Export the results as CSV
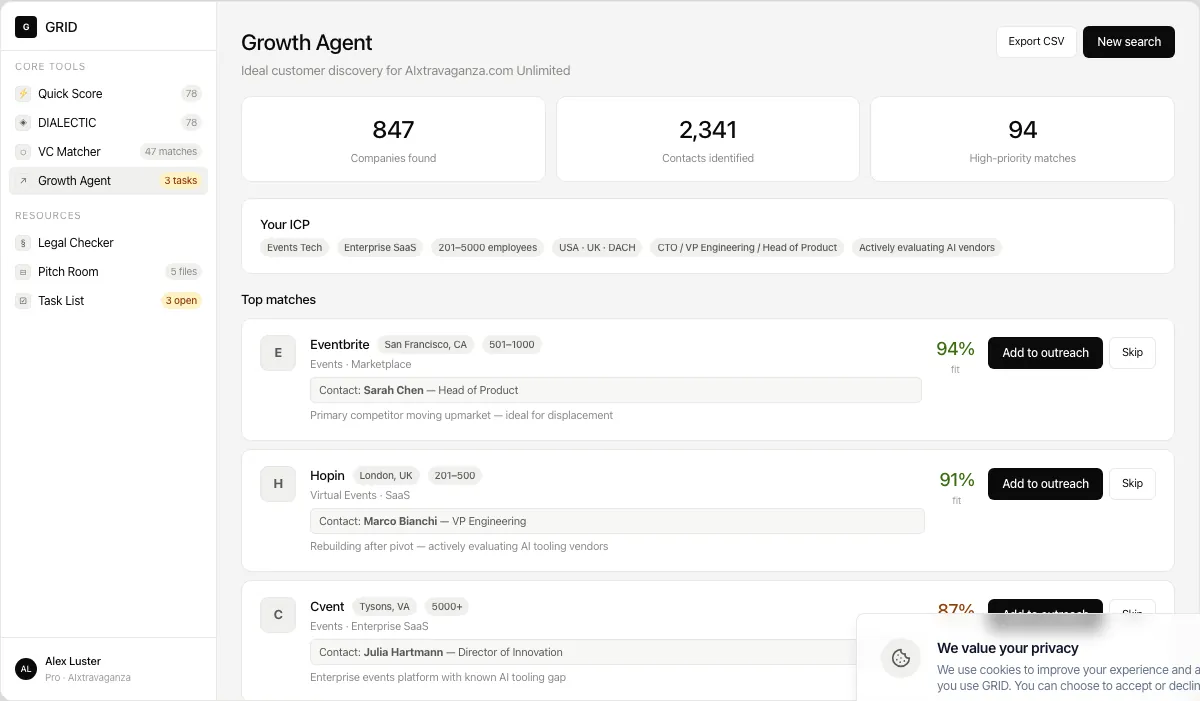Viewport: 1200px width, 701px height. tap(1036, 42)
